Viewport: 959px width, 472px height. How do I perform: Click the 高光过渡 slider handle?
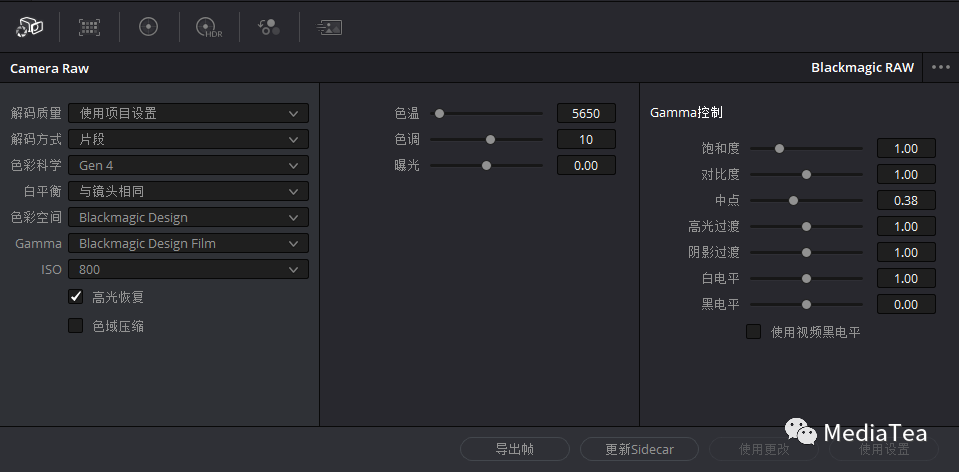pyautogui.click(x=806, y=226)
